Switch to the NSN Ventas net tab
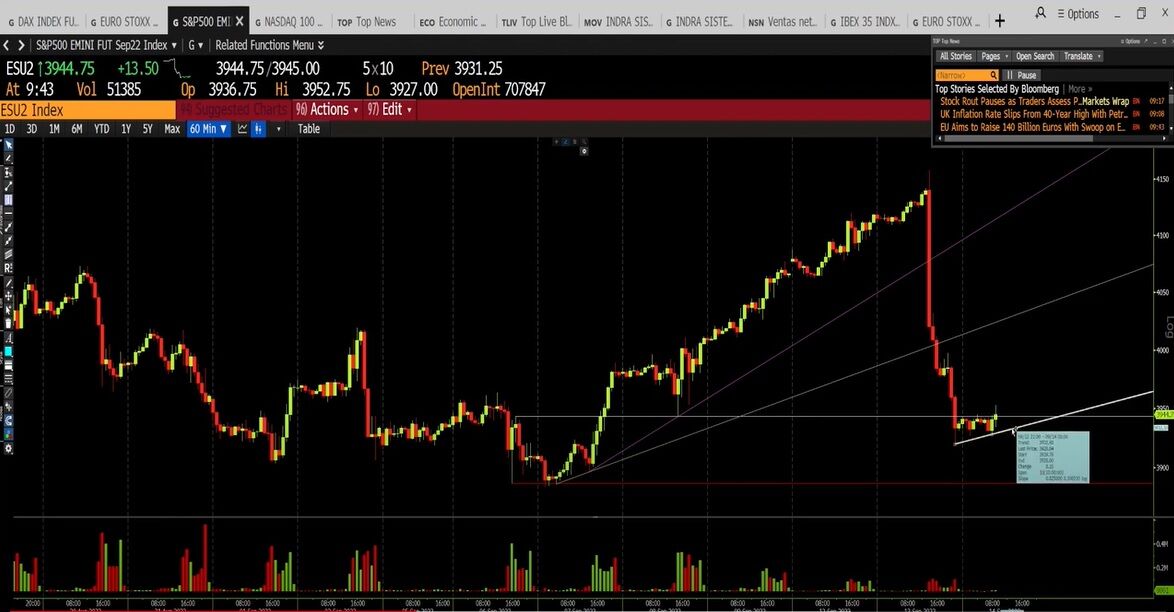The image size is (1174, 612). click(x=782, y=22)
